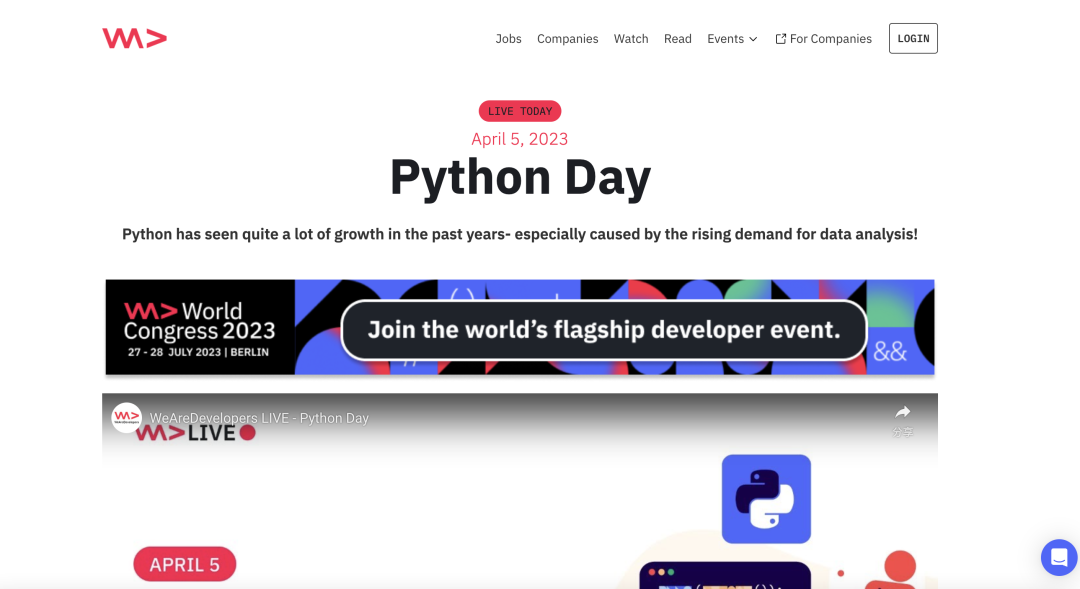Open the Jobs nav link
The image size is (1080, 589).
pos(508,39)
